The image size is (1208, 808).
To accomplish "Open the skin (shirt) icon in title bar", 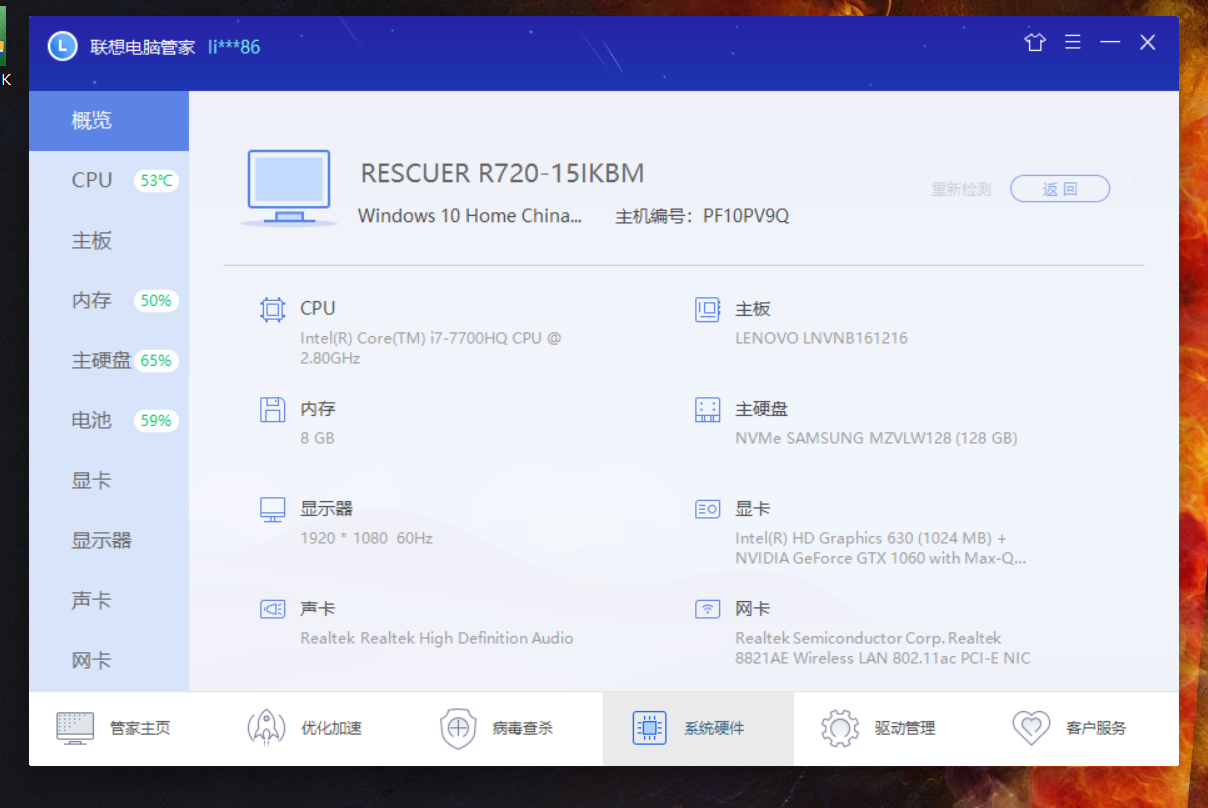I will coord(1035,42).
